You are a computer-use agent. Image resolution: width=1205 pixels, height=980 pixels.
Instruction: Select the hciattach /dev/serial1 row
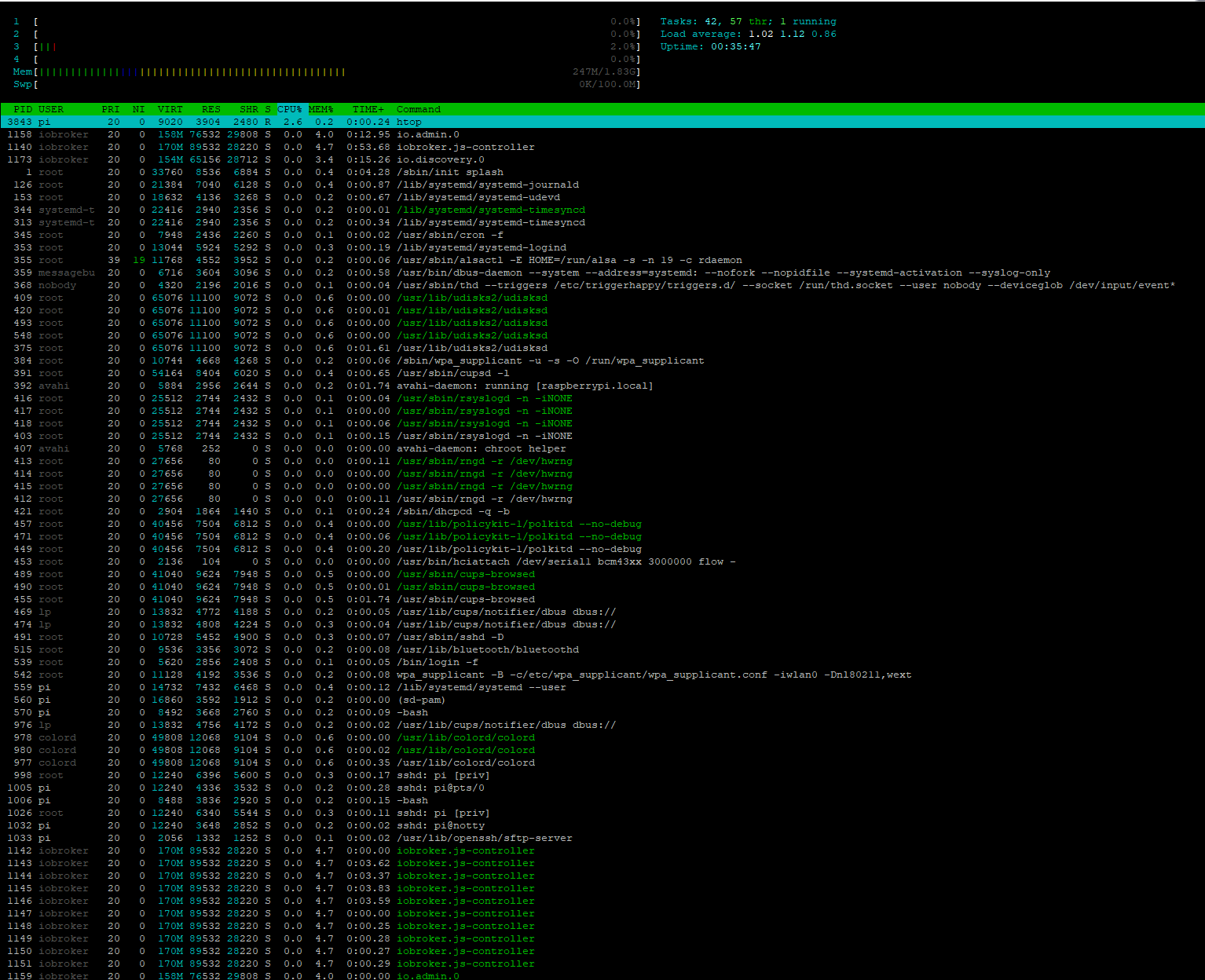click(x=602, y=561)
